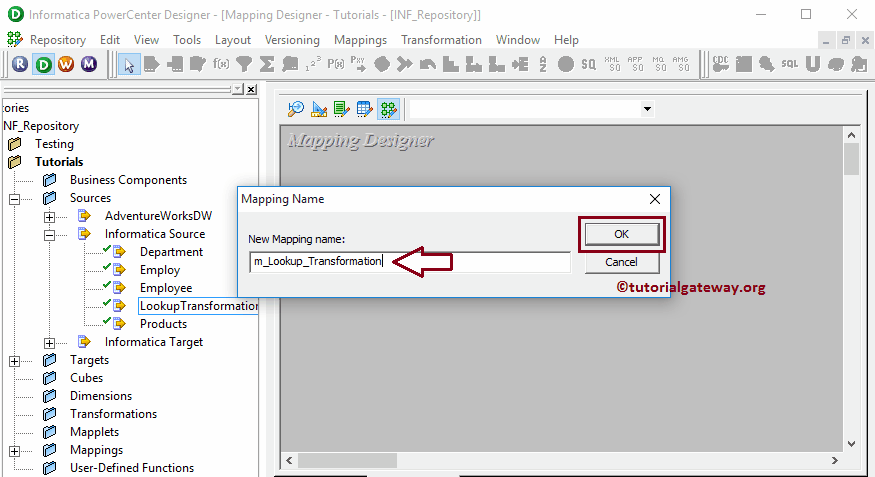Viewport: 875px width, 477px height.
Task: Expand the Informatica Target node
Action: coord(50,343)
